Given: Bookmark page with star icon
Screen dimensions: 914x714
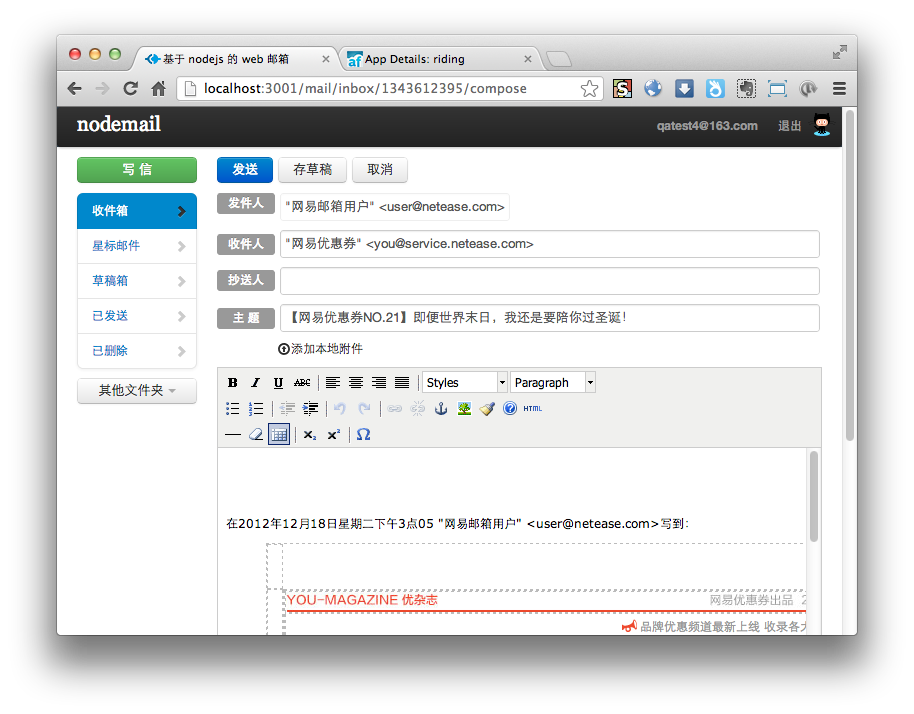Looking at the screenshot, I should 589,89.
